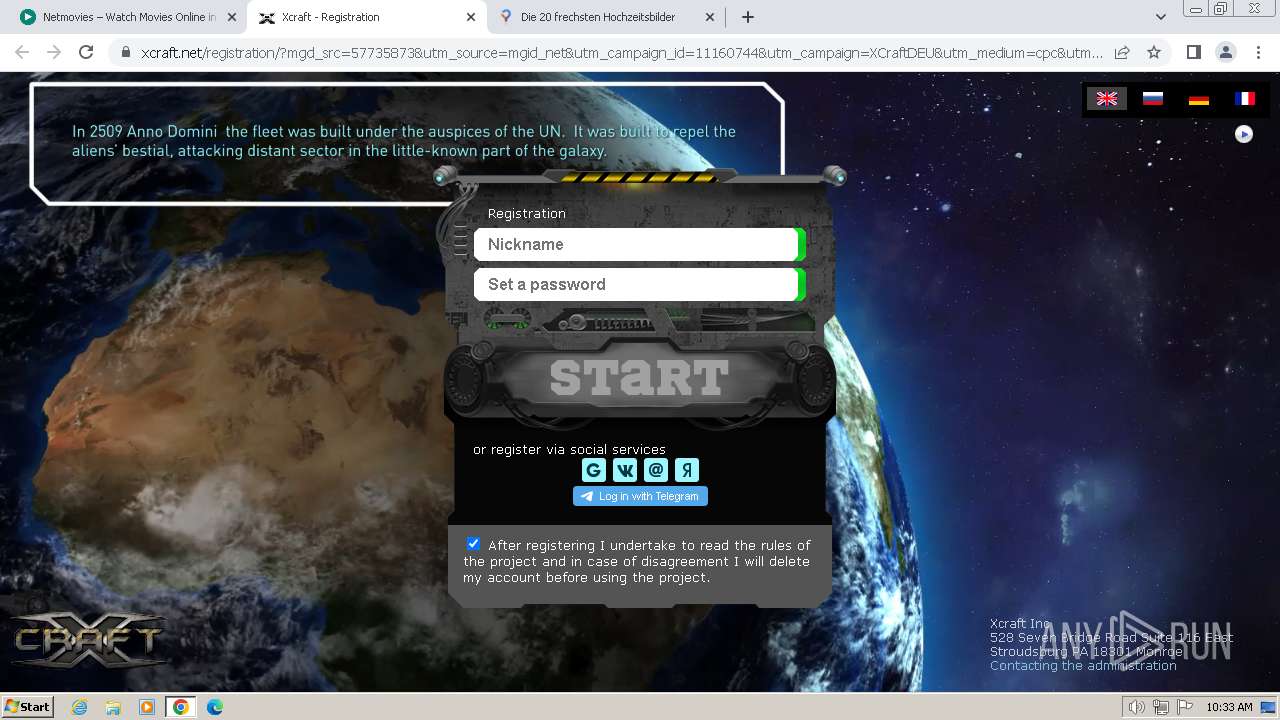Bookmark this page star

coord(1154,52)
